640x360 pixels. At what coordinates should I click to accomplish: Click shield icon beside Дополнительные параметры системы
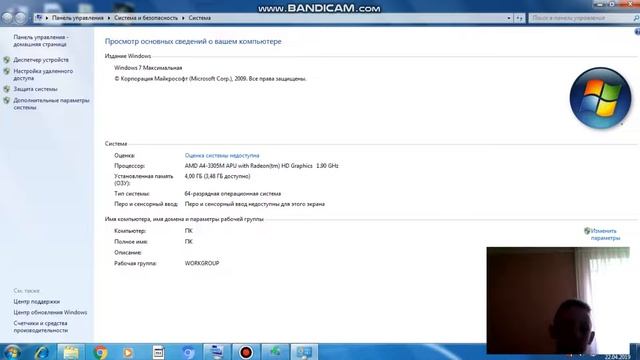7,100
